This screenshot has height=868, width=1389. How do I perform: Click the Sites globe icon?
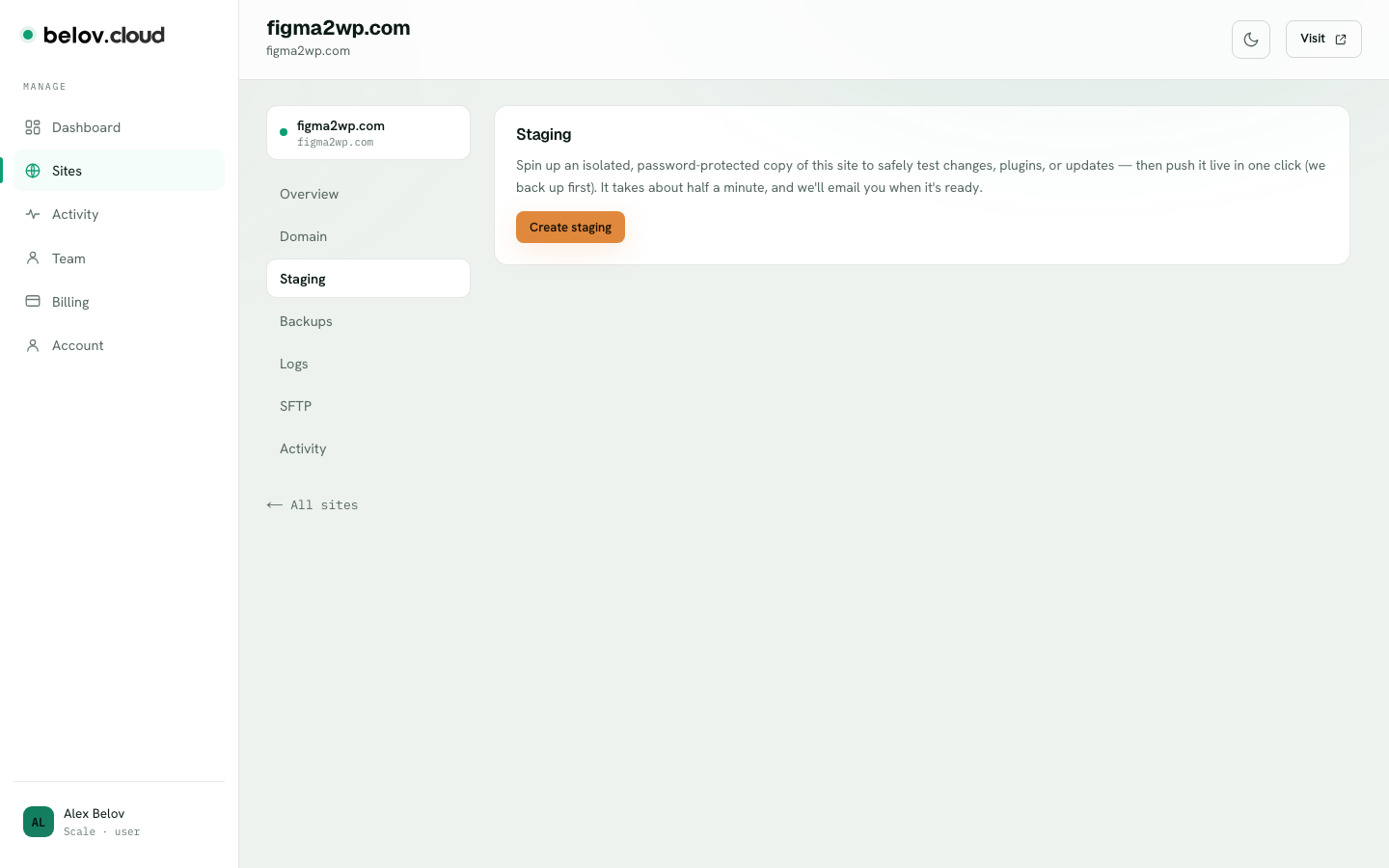point(33,171)
